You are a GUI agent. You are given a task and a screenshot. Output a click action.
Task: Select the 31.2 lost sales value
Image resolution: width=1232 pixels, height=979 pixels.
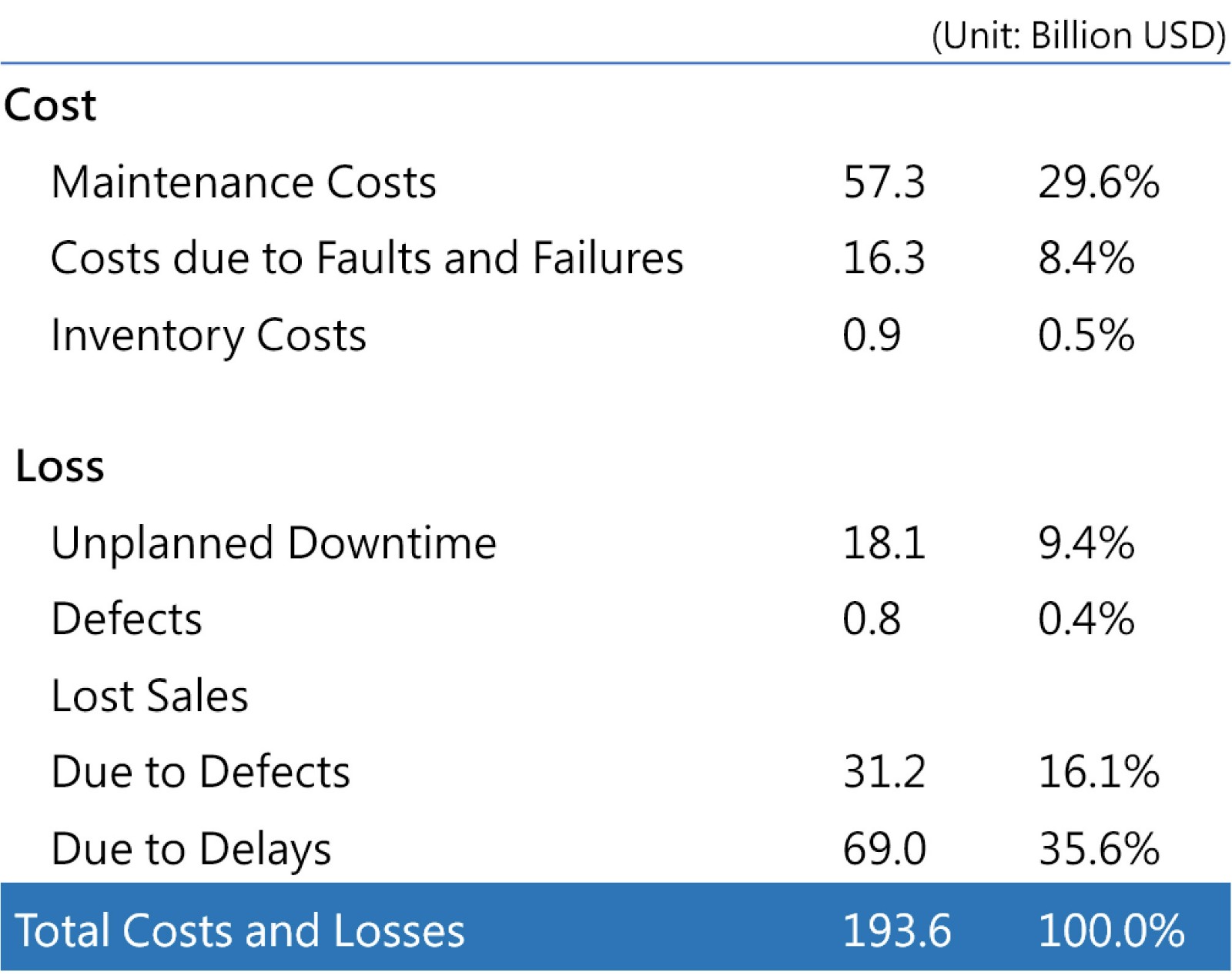click(x=883, y=772)
